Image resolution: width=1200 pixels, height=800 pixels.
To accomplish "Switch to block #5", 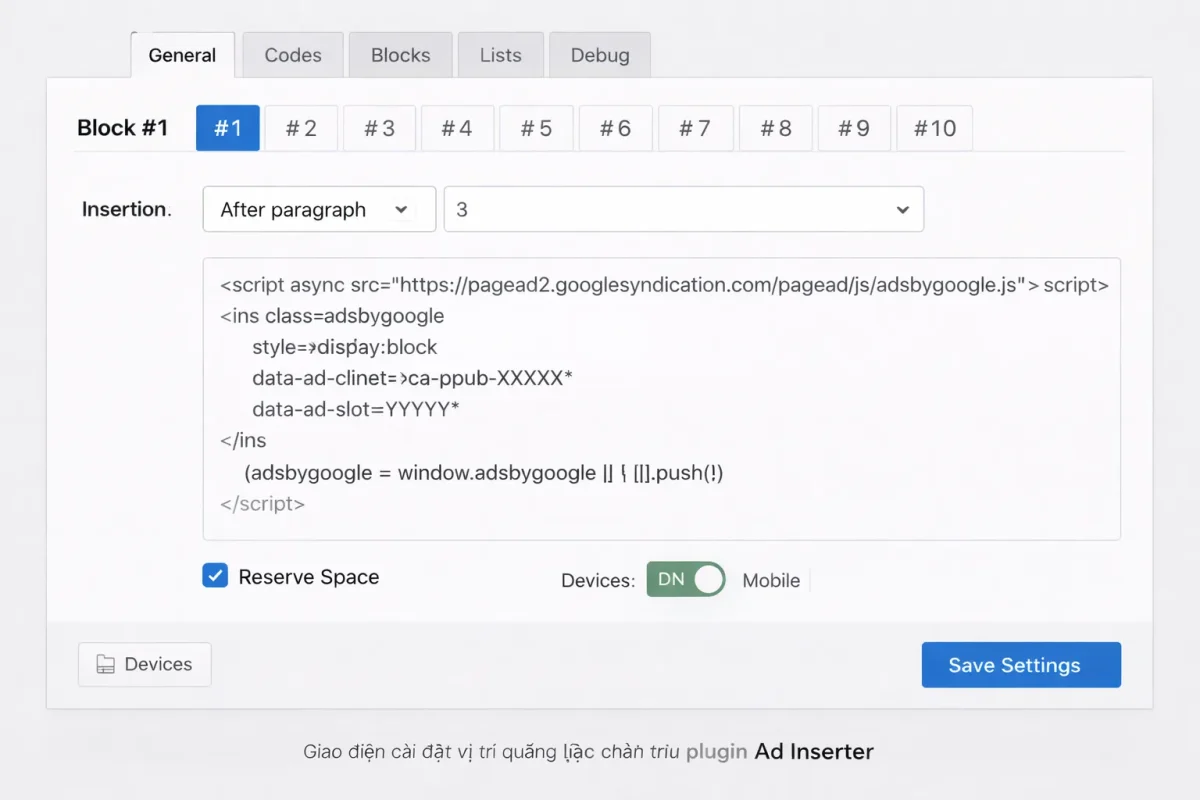I will tap(537, 128).
